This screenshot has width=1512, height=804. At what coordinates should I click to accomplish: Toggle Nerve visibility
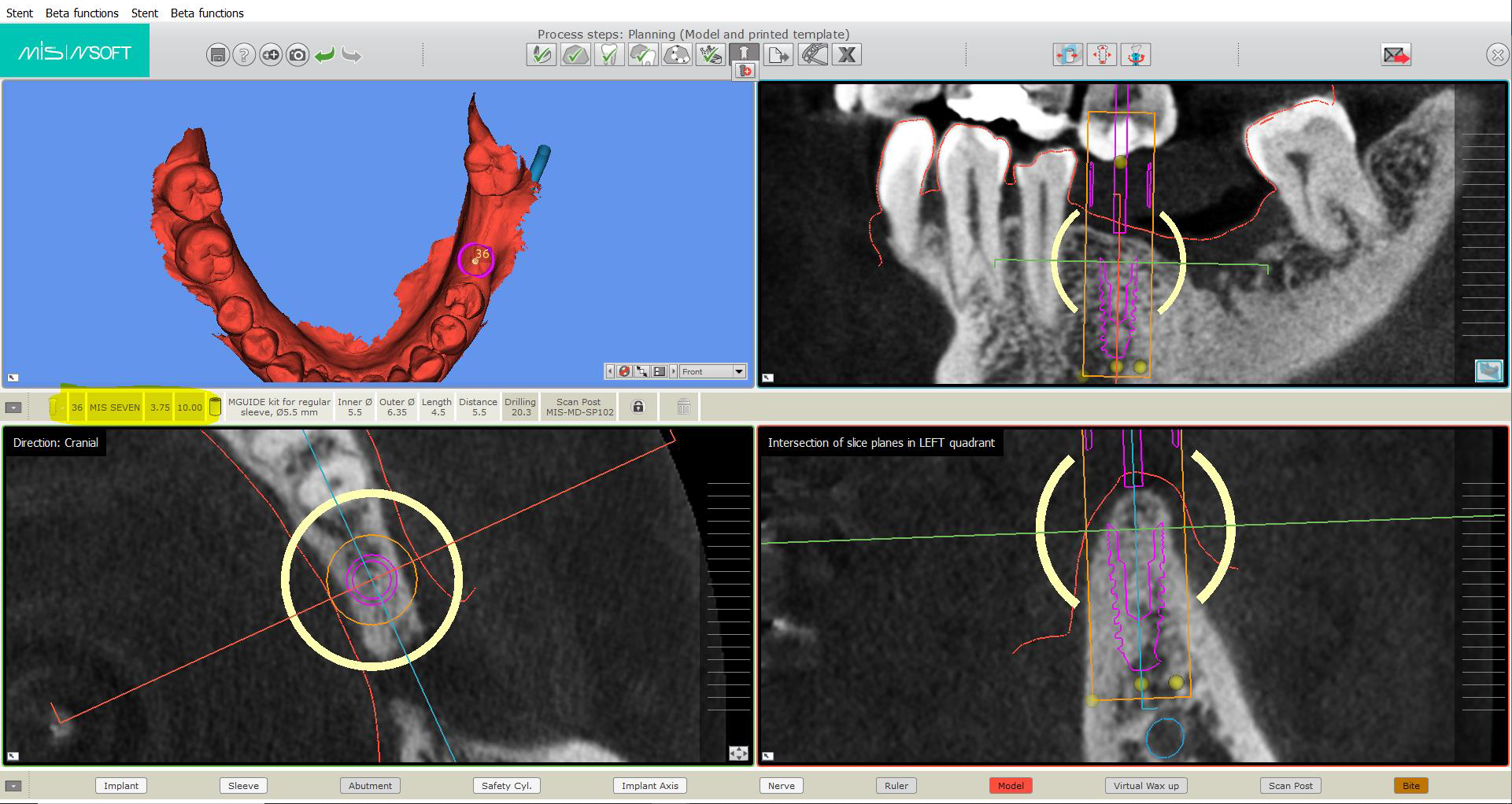coord(782,786)
